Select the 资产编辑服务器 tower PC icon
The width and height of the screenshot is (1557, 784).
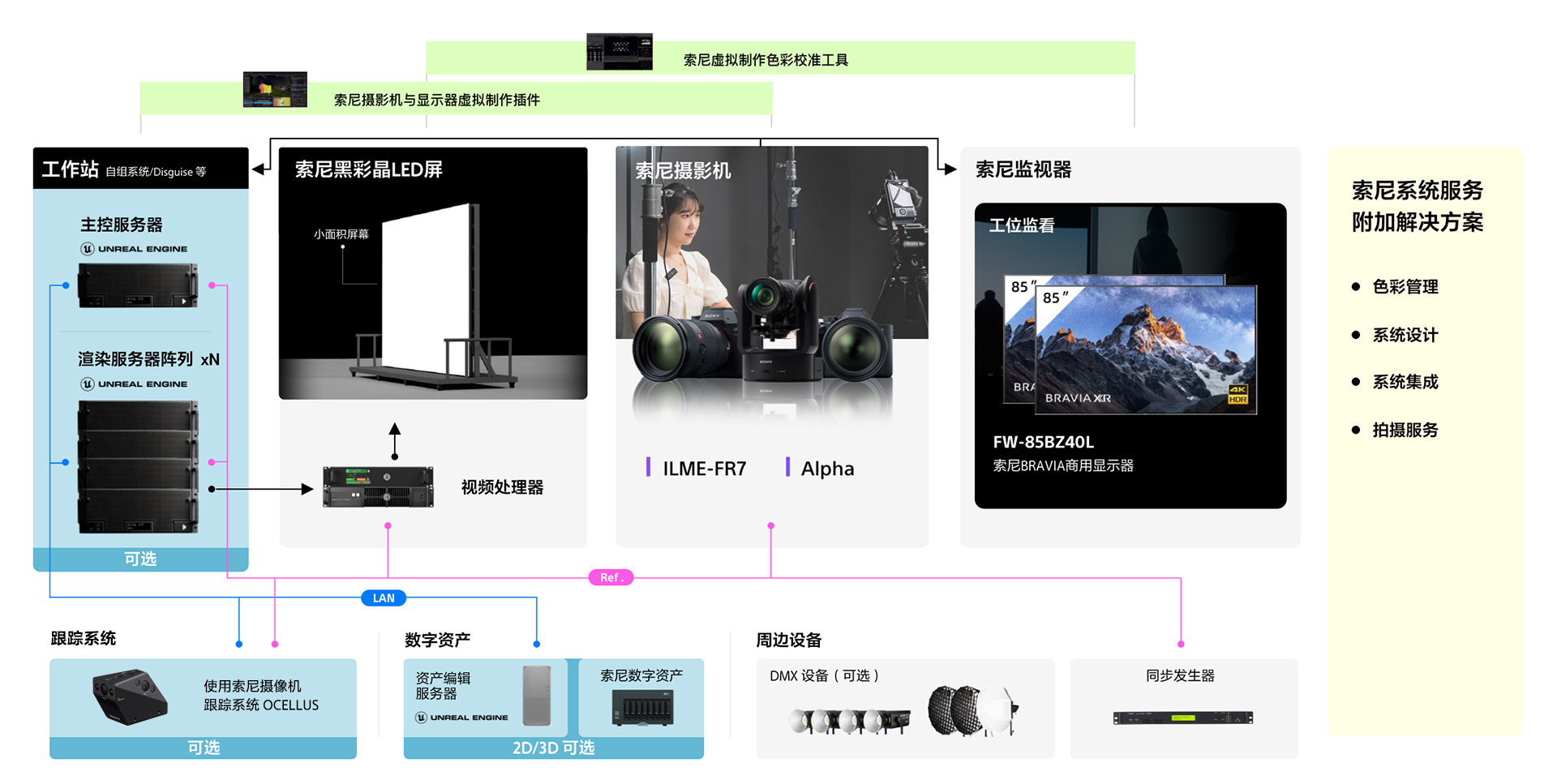pyautogui.click(x=537, y=695)
